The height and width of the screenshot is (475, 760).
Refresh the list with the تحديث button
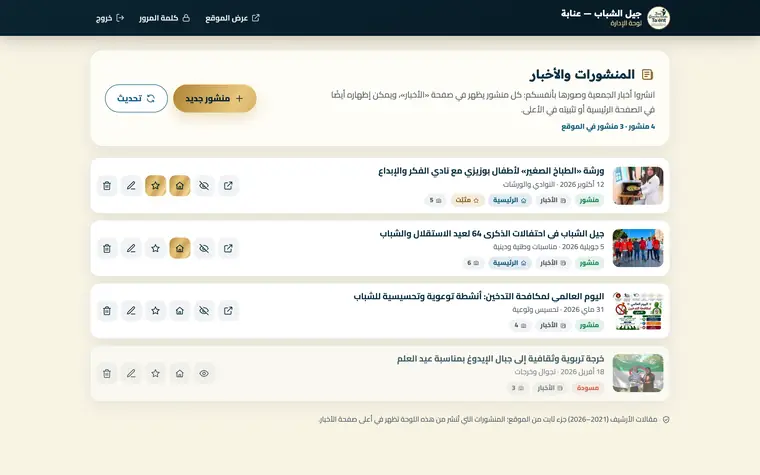pyautogui.click(x=136, y=98)
